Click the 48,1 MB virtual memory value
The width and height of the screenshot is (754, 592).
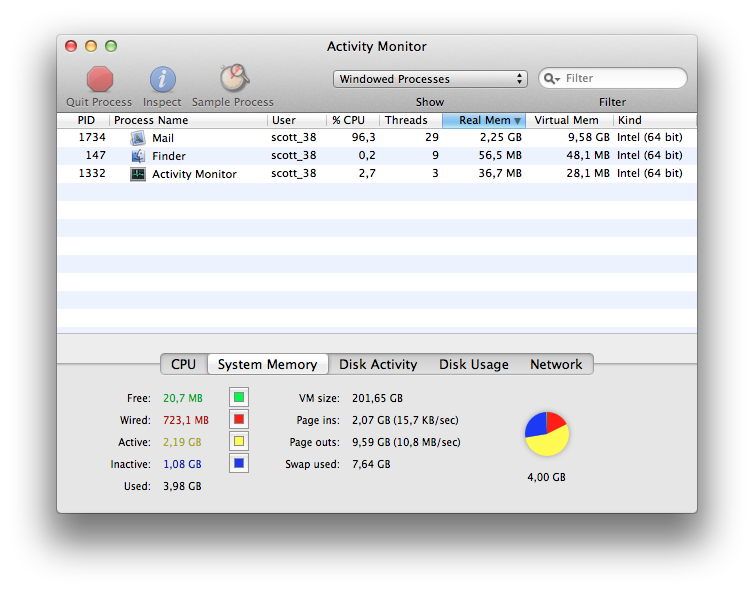coord(588,155)
